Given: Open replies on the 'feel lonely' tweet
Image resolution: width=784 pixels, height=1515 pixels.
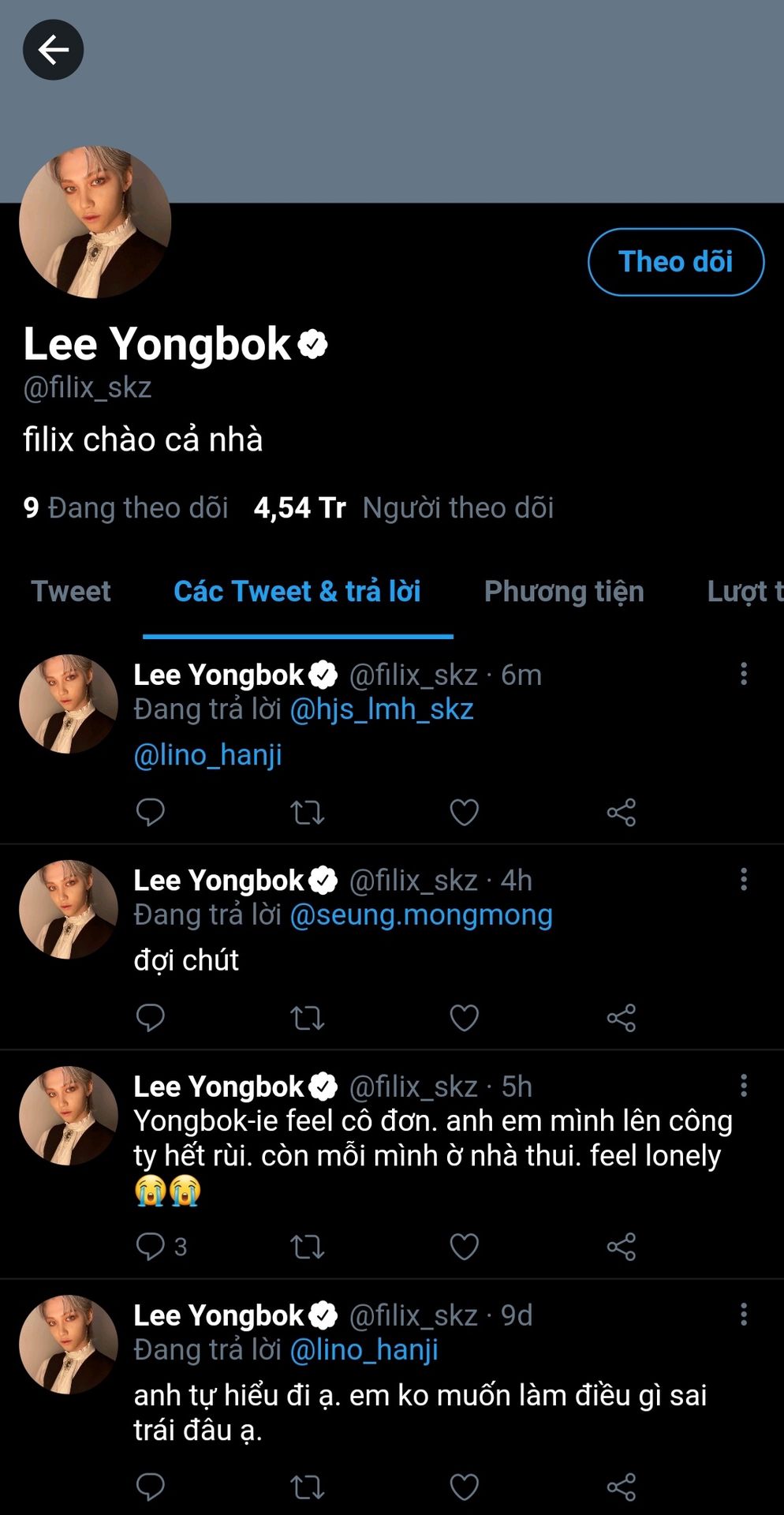Looking at the screenshot, I should pos(150,1247).
